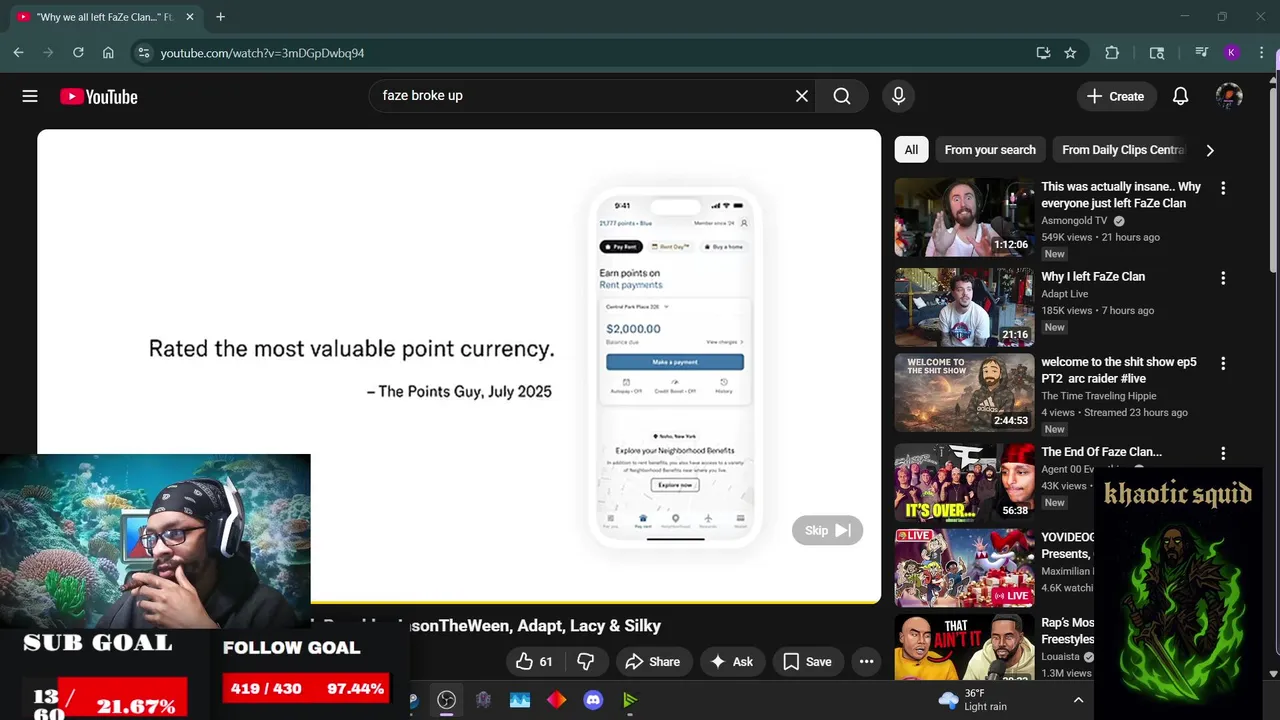Open options for The End Of Faze Clan

pyautogui.click(x=1222, y=453)
